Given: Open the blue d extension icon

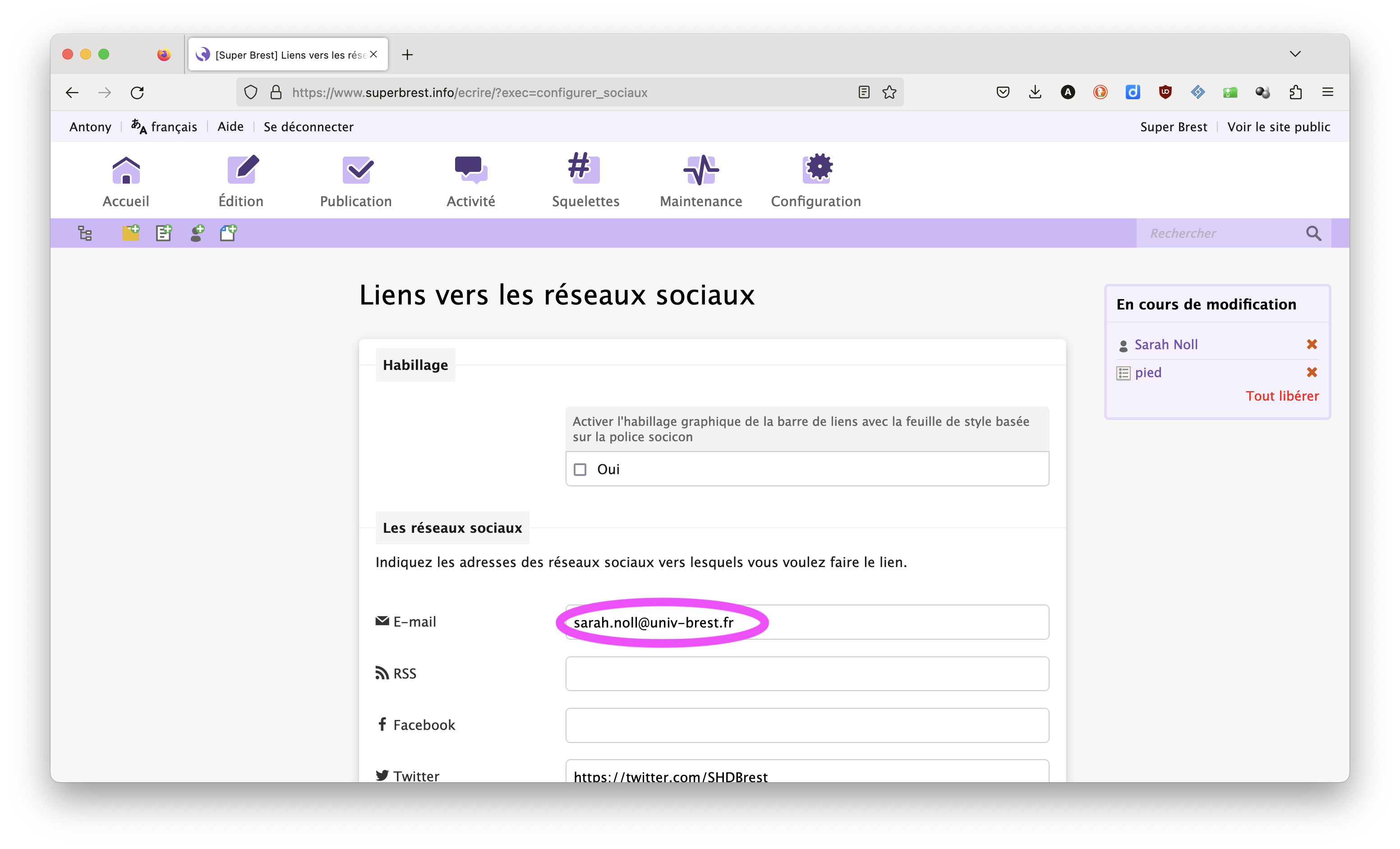Looking at the screenshot, I should coord(1133,92).
